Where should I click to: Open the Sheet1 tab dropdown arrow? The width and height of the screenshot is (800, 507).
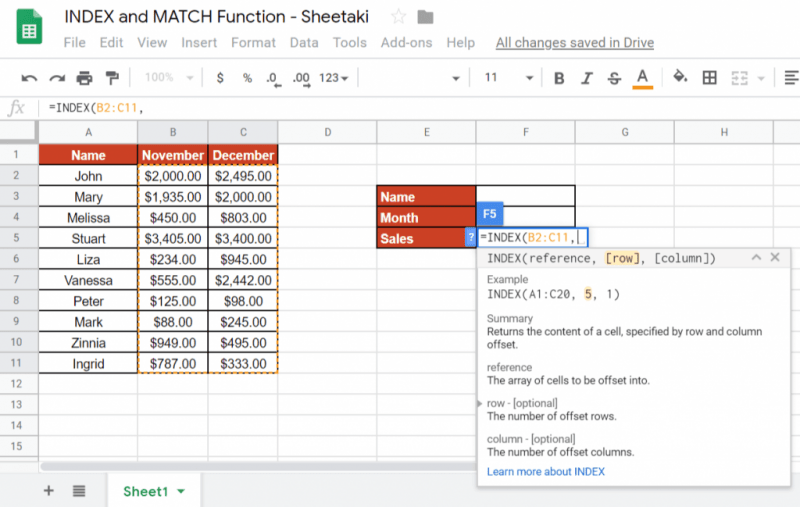click(181, 492)
